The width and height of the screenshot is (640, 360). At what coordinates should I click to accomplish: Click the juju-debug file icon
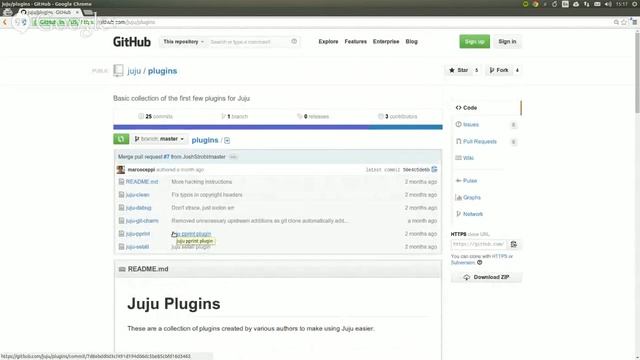point(121,208)
